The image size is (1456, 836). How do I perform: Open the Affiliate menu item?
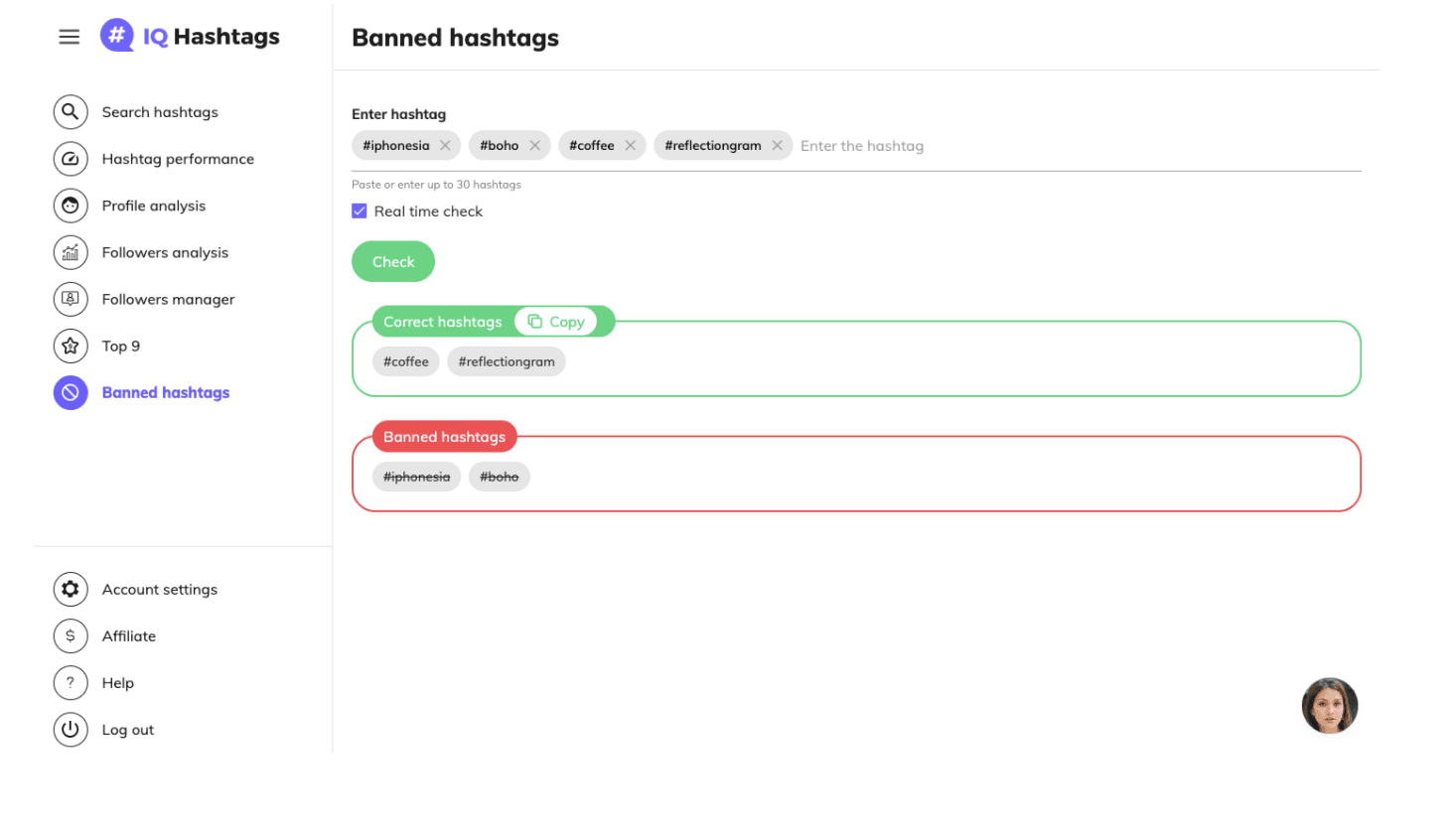point(129,636)
